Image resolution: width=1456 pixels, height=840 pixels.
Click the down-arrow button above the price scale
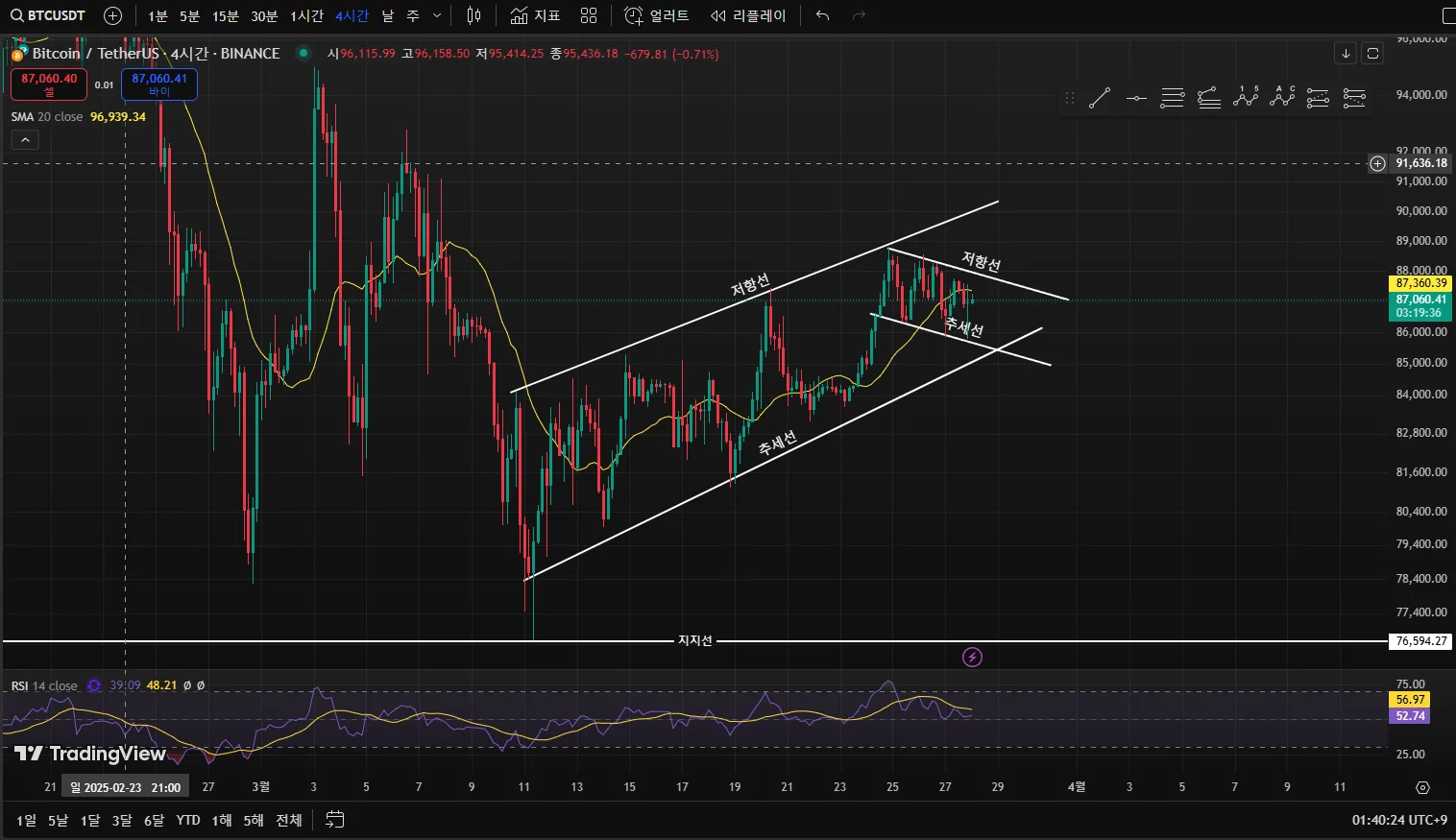(1346, 54)
